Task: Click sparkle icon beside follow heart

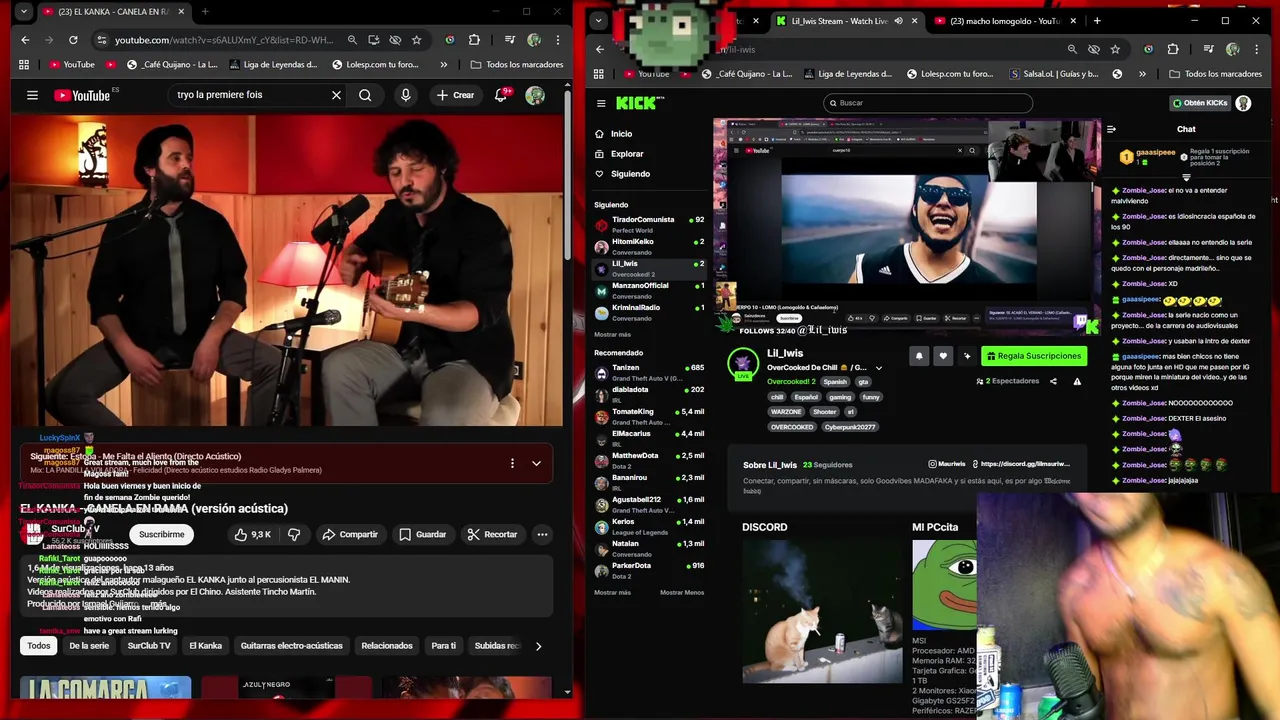Action: pos(967,356)
